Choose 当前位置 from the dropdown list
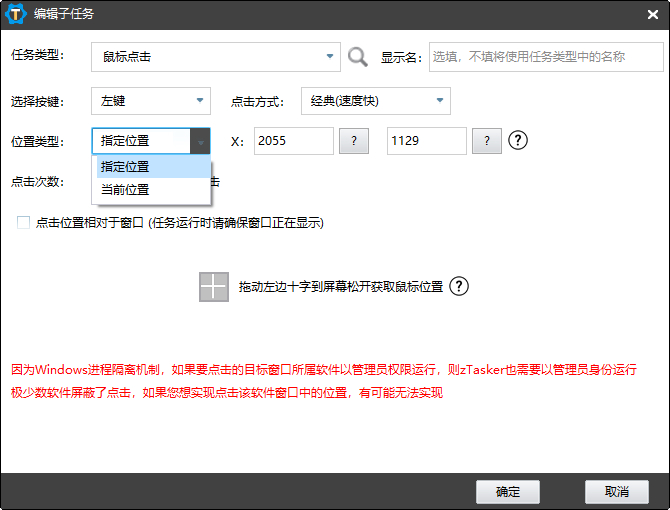The width and height of the screenshot is (670, 510). pyautogui.click(x=153, y=190)
